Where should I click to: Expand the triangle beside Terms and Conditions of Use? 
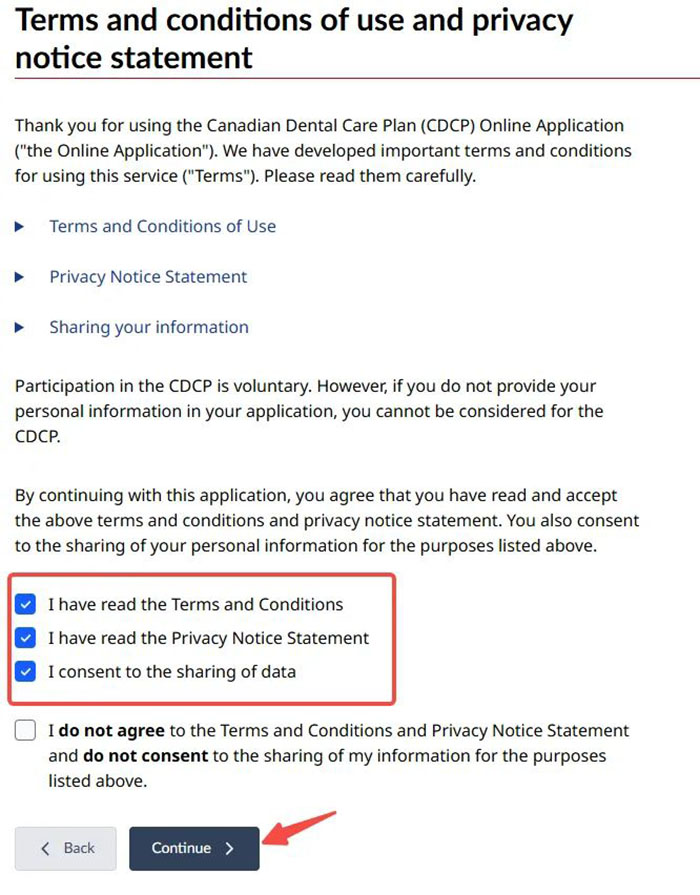tap(20, 227)
